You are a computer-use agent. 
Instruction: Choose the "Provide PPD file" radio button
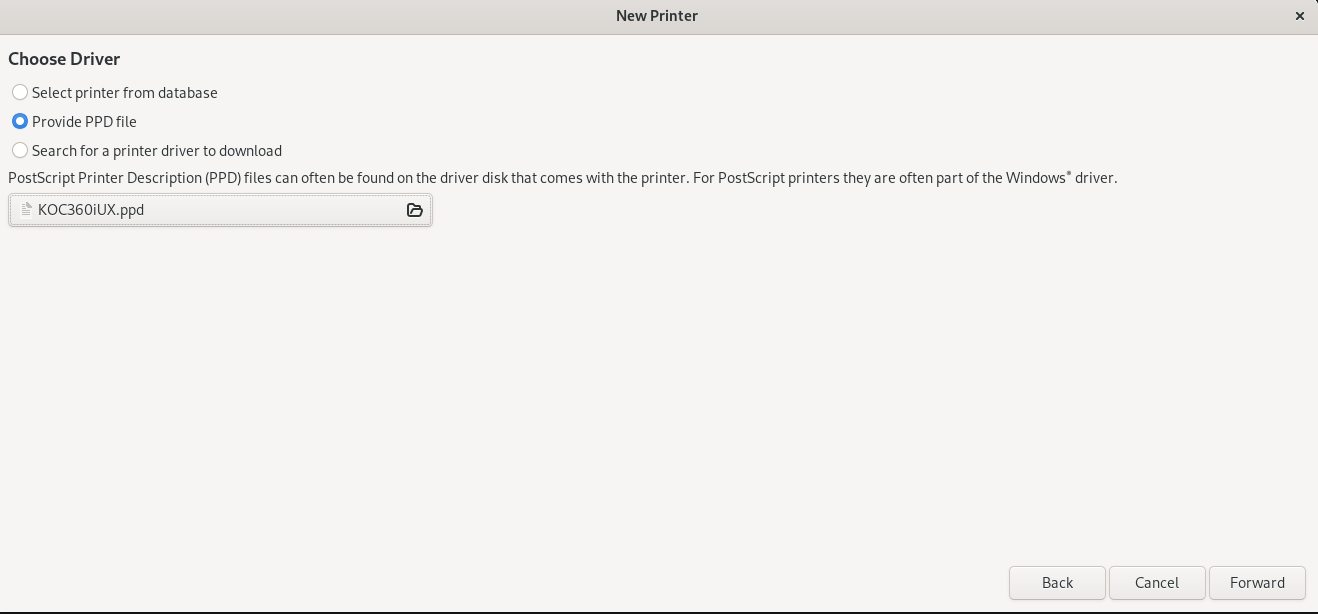[x=20, y=122]
